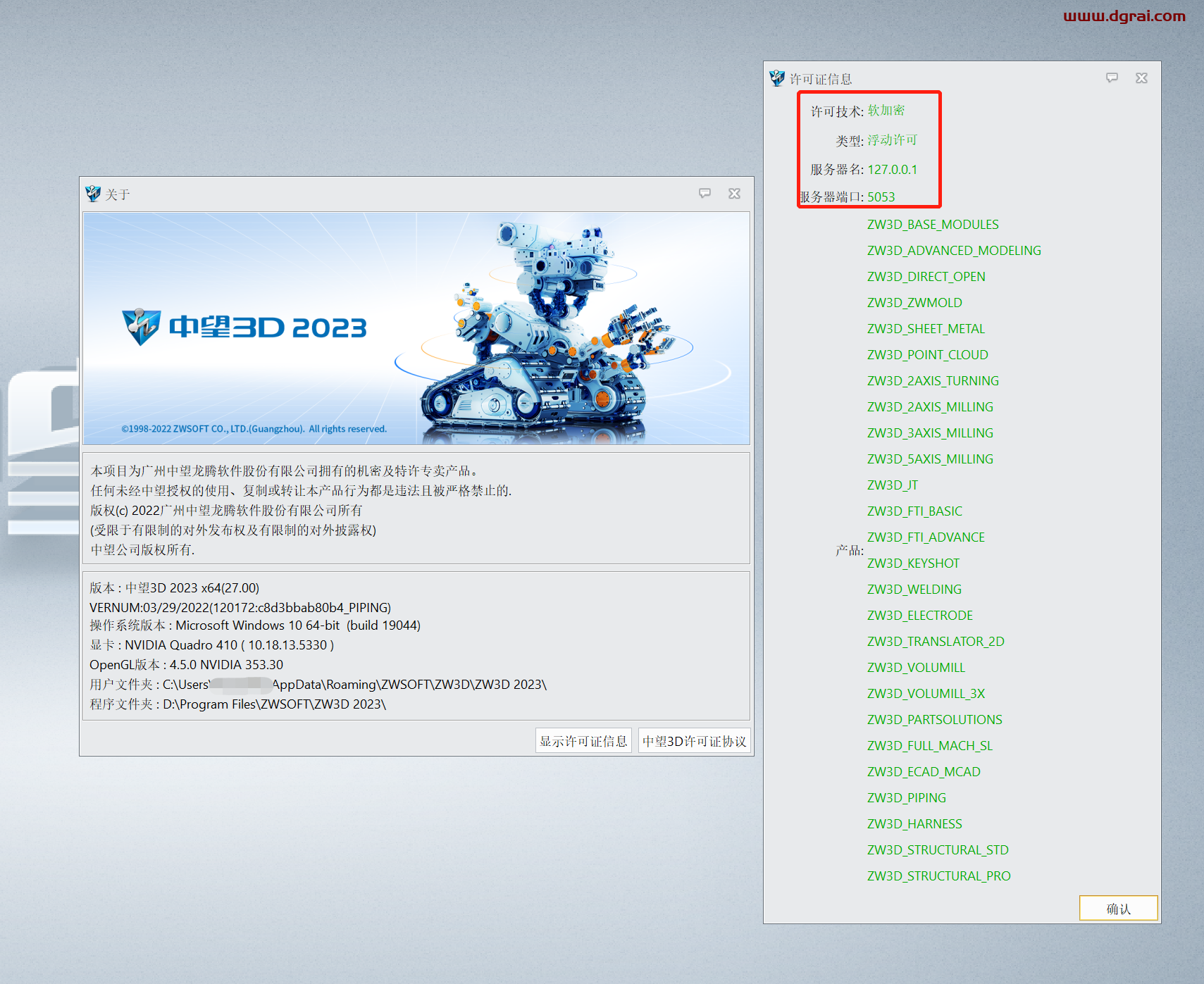The height and width of the screenshot is (984, 1204).
Task: Select ZW3D_HARNESS product entry
Action: [914, 824]
